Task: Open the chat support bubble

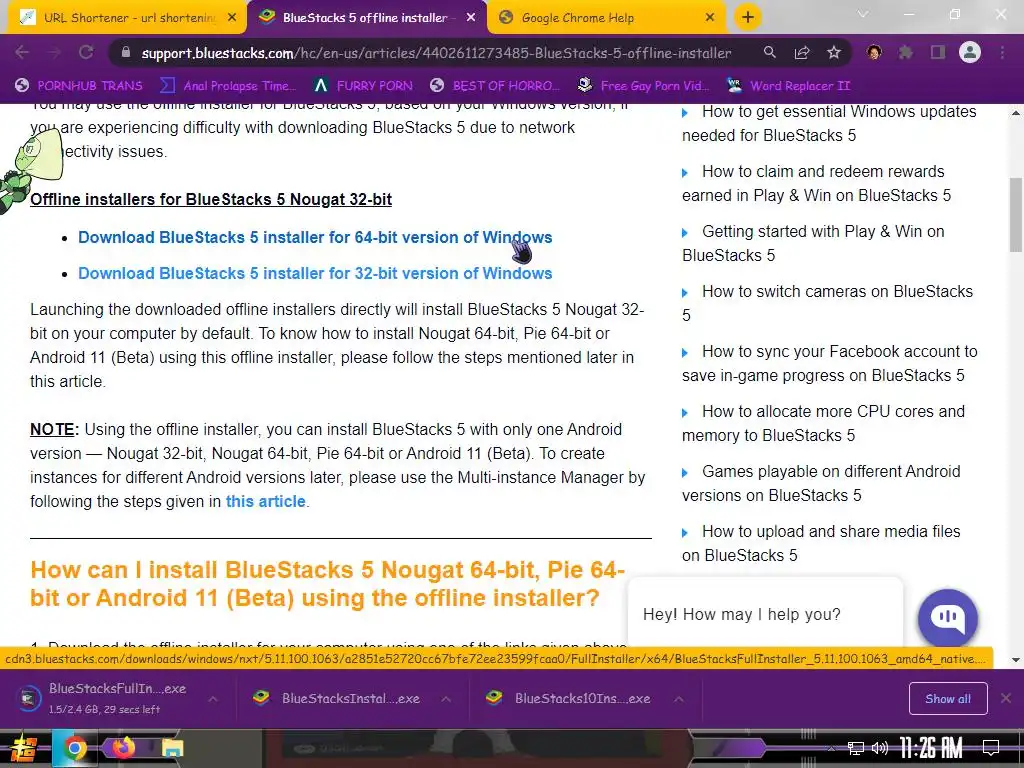Action: point(948,618)
